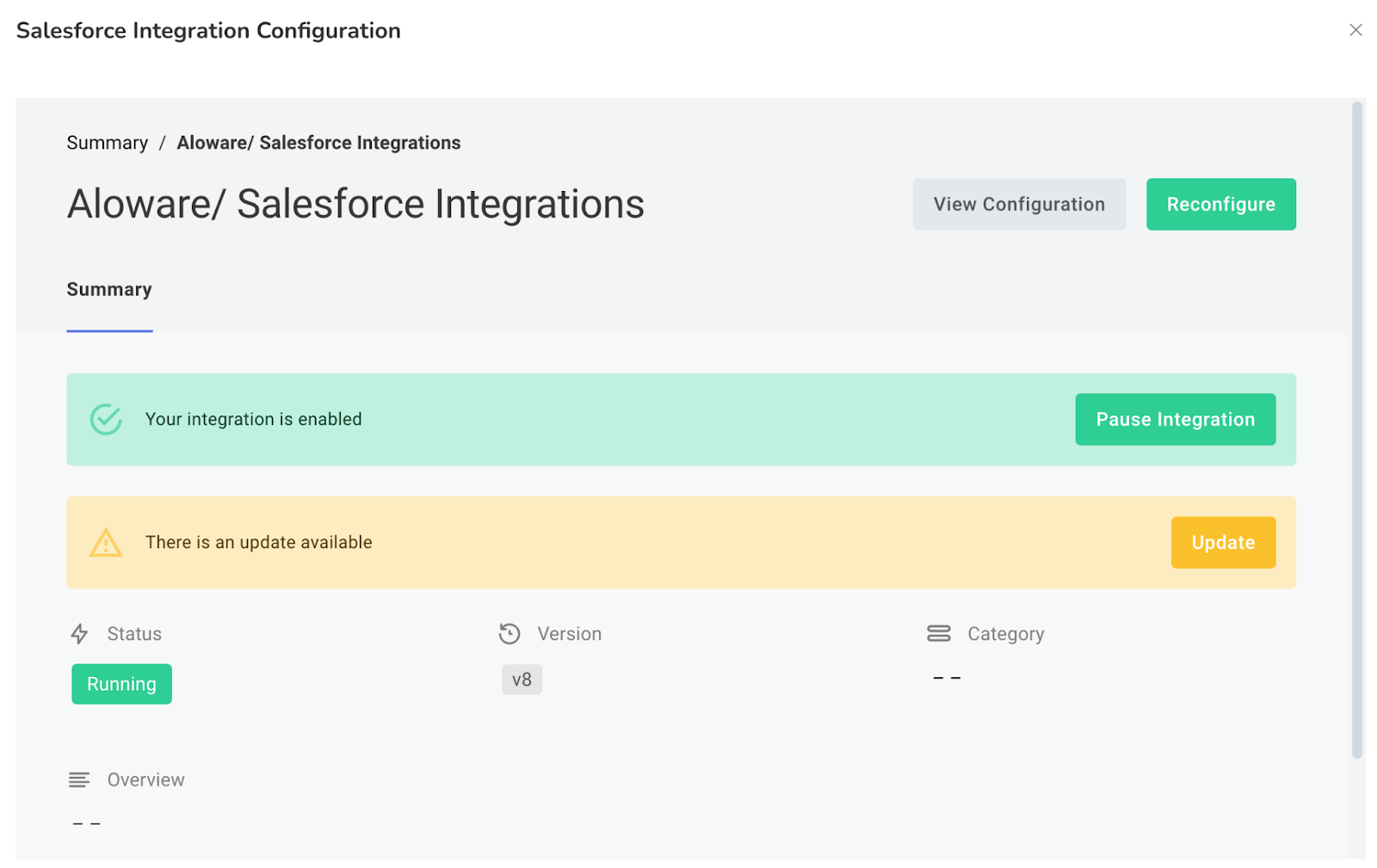This screenshot has width=1377, height=868.
Task: Click 'Your integration is enabled' text
Action: click(x=253, y=419)
